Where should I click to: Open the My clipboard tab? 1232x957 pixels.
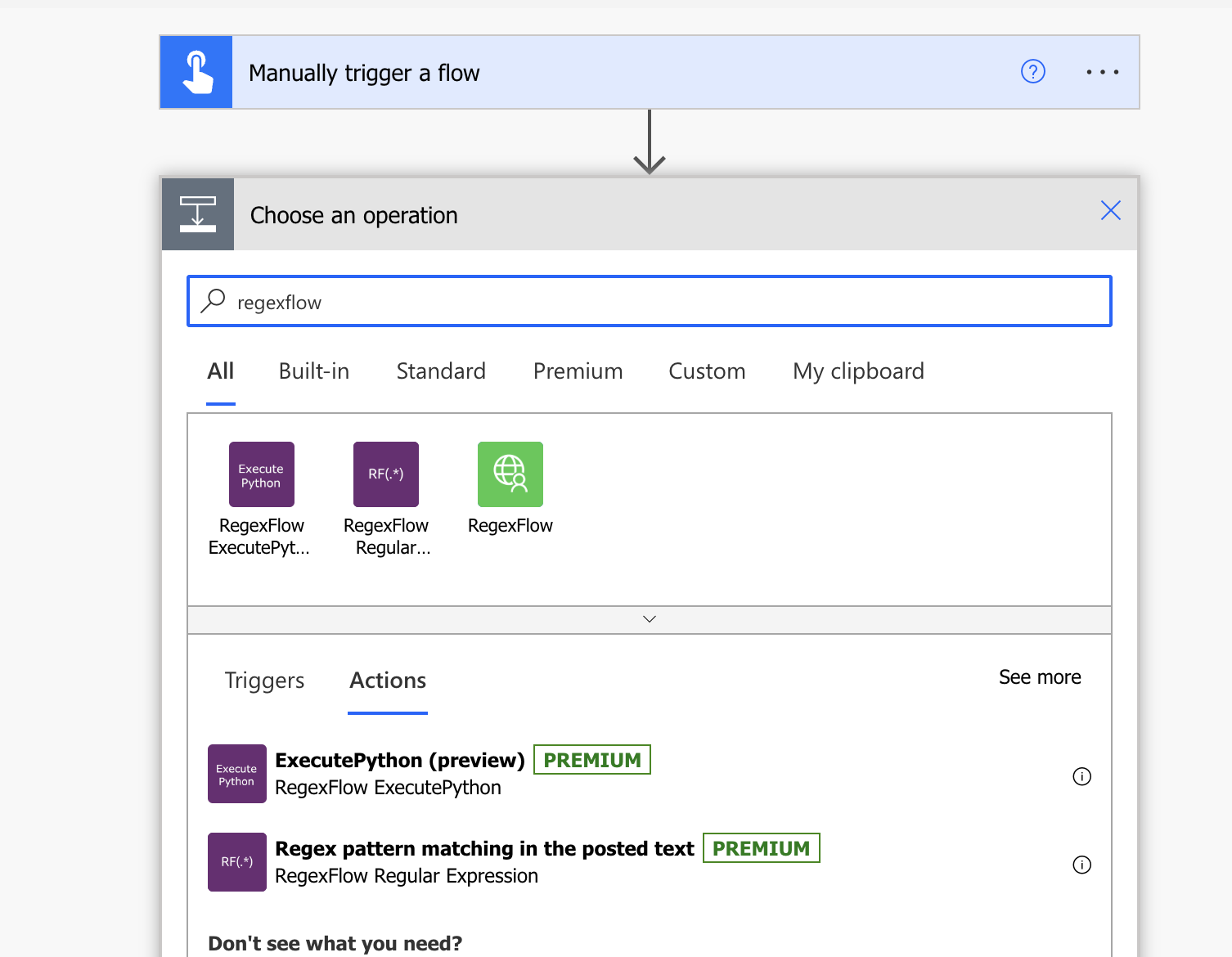[857, 371]
